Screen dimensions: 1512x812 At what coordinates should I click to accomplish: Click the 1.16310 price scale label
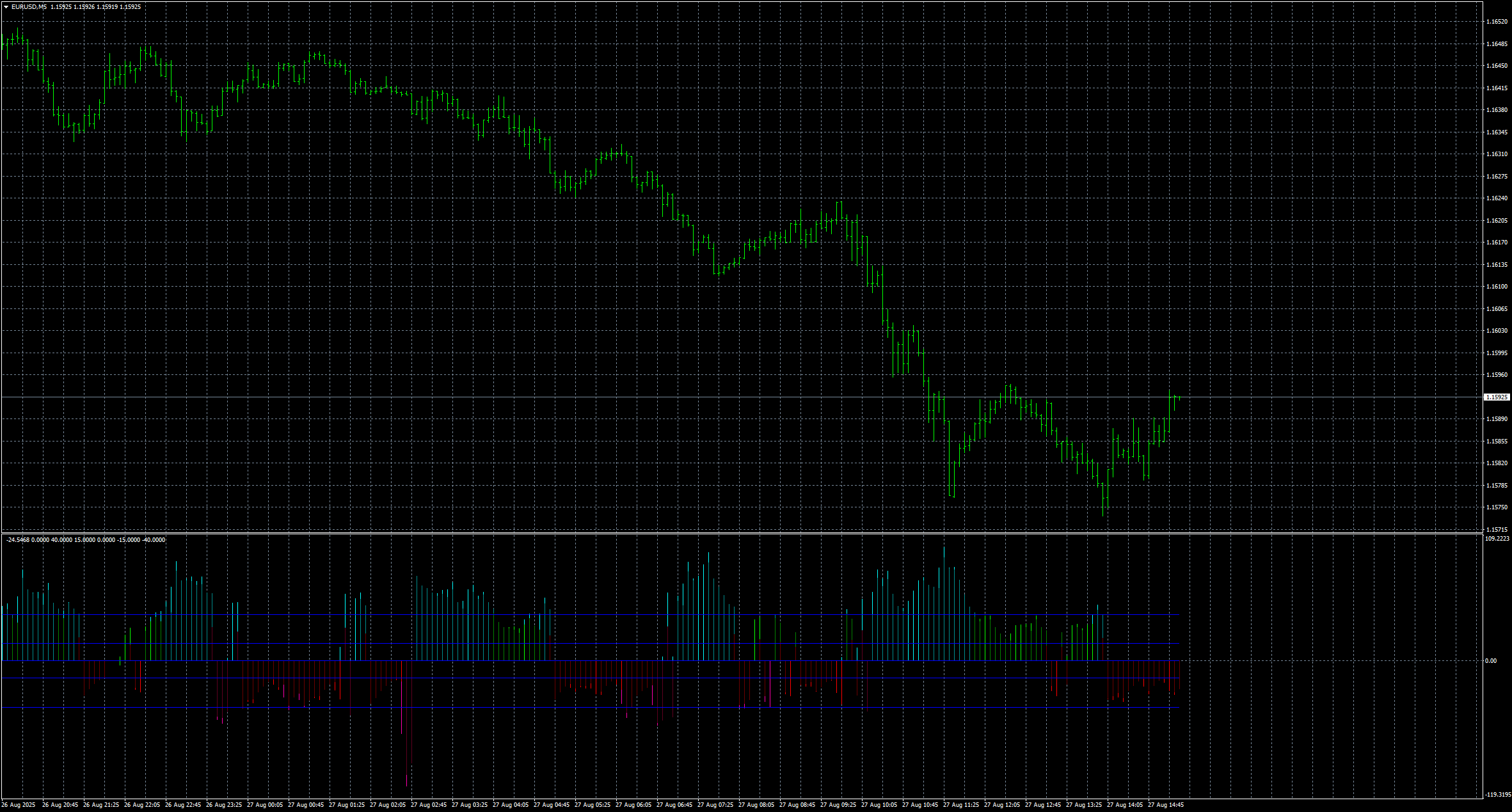[1496, 154]
